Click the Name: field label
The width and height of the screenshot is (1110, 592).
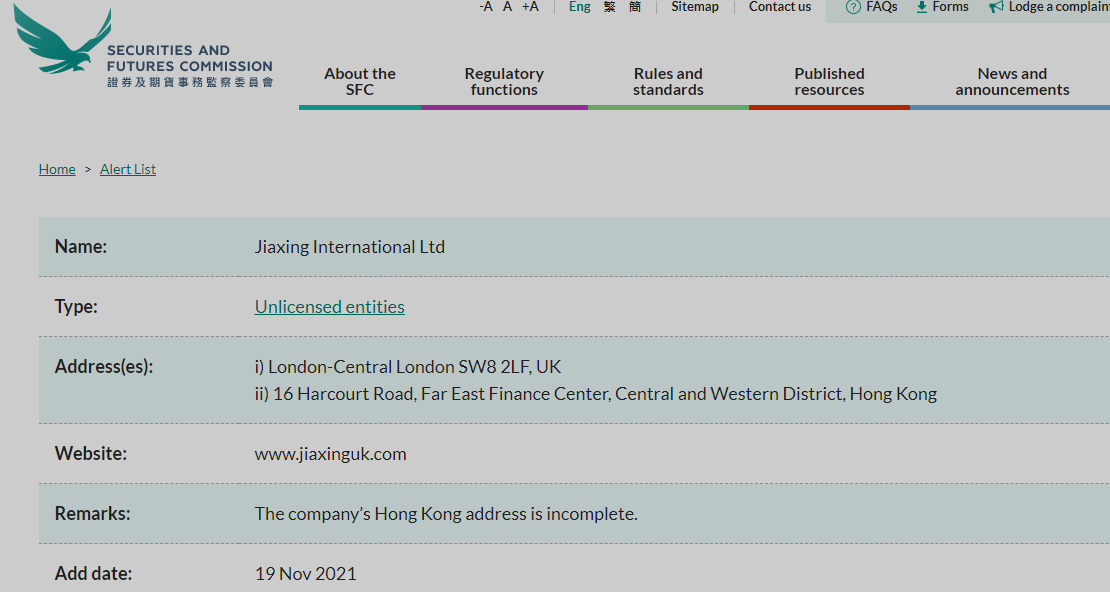click(x=81, y=246)
